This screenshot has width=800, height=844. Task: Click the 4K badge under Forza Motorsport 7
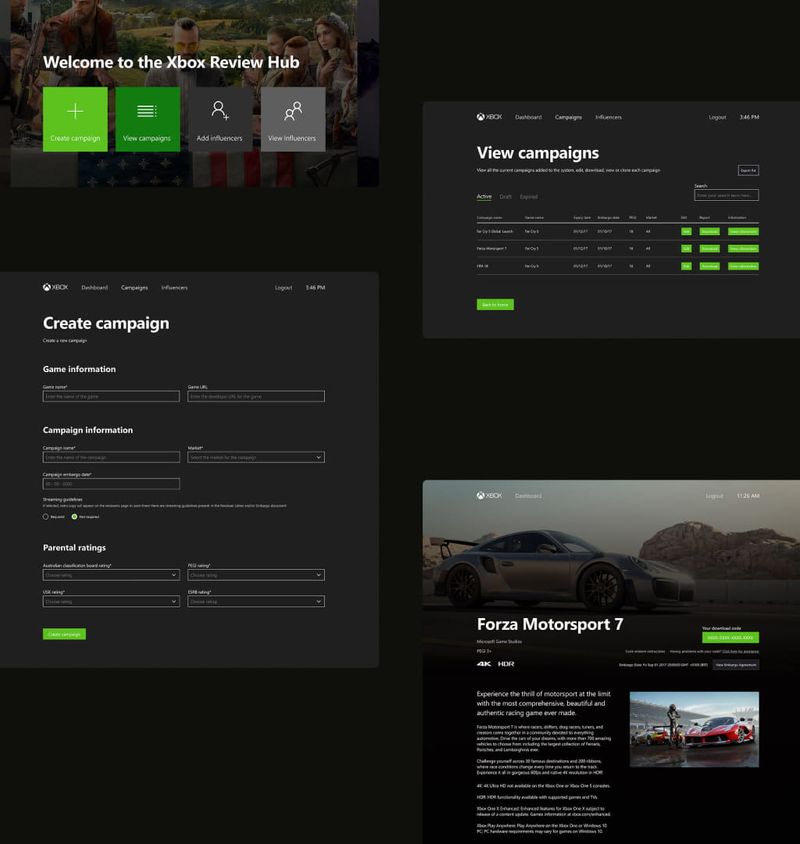click(x=483, y=664)
